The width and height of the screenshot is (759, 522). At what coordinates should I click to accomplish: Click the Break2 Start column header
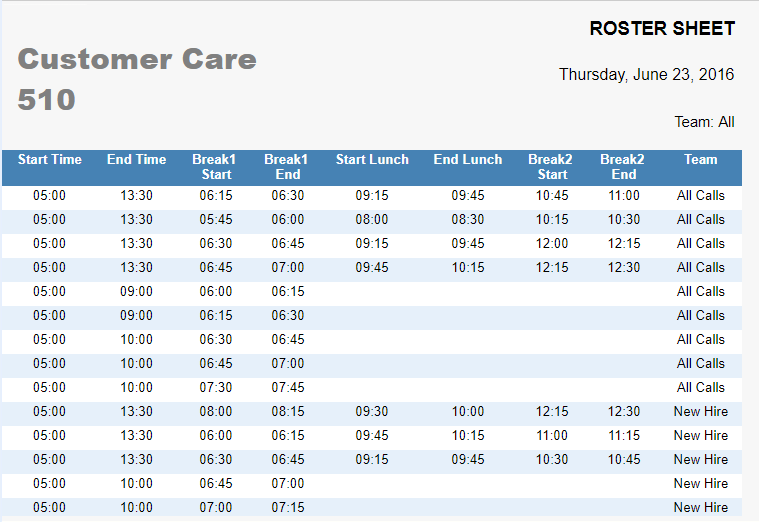[x=551, y=167]
